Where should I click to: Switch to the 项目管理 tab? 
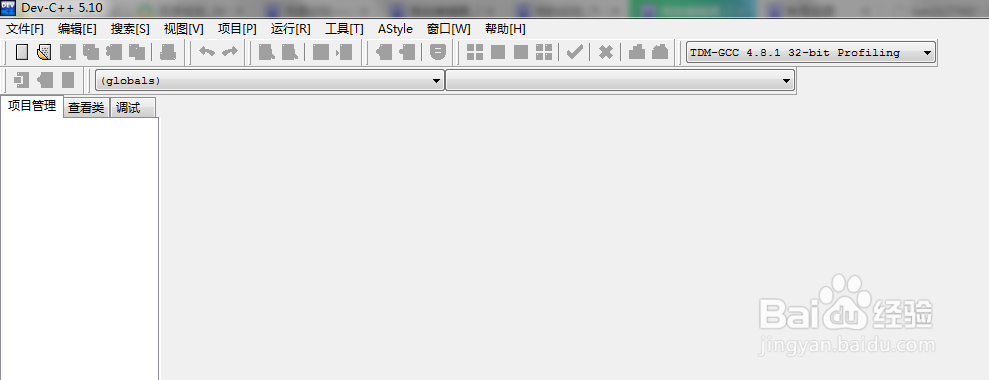point(32,106)
